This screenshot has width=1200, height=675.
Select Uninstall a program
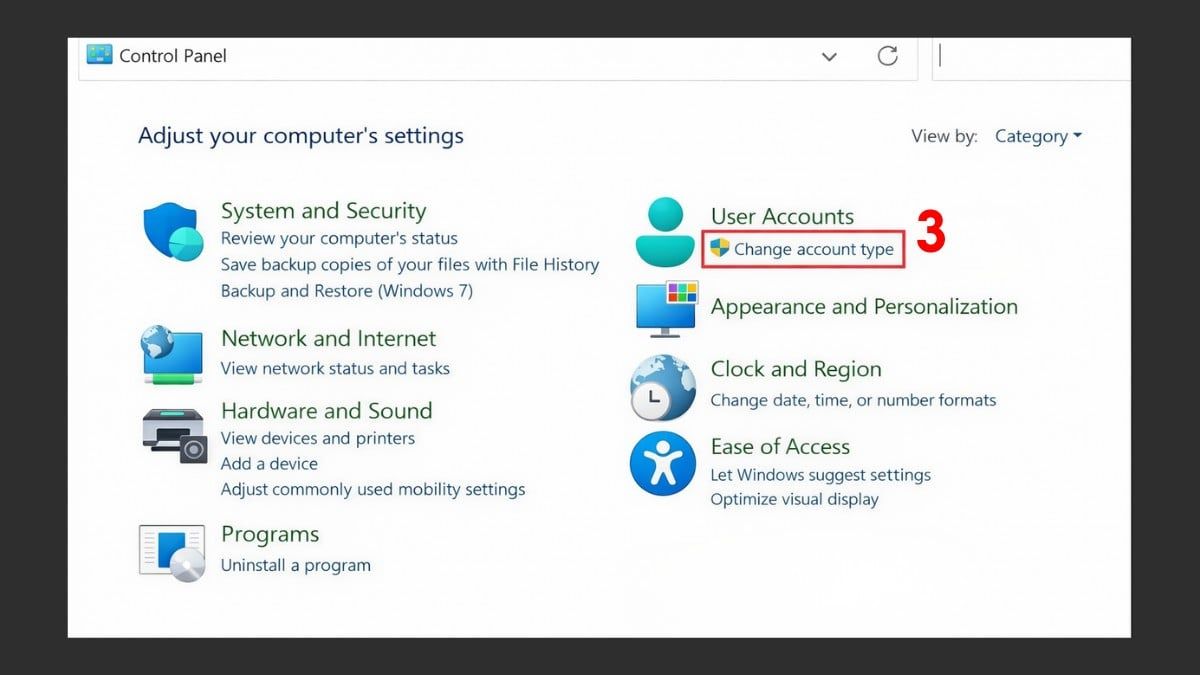[x=296, y=564]
